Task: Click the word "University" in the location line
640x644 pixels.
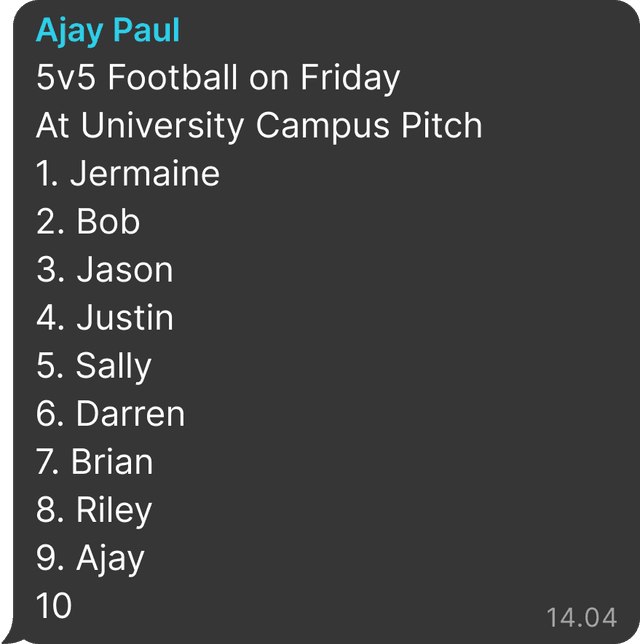Action: [x=163, y=126]
